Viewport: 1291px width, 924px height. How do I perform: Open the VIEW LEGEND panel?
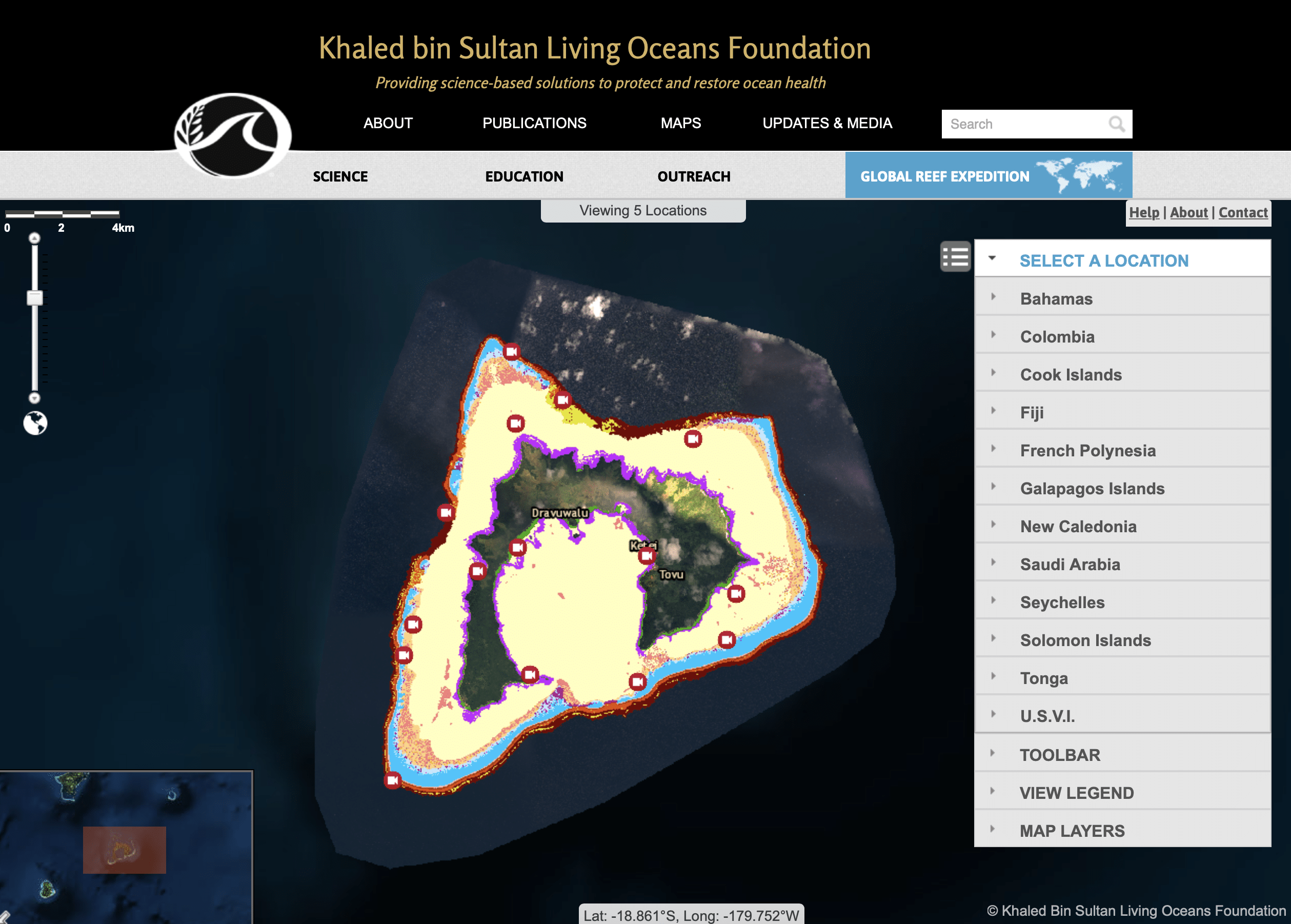(x=1075, y=792)
